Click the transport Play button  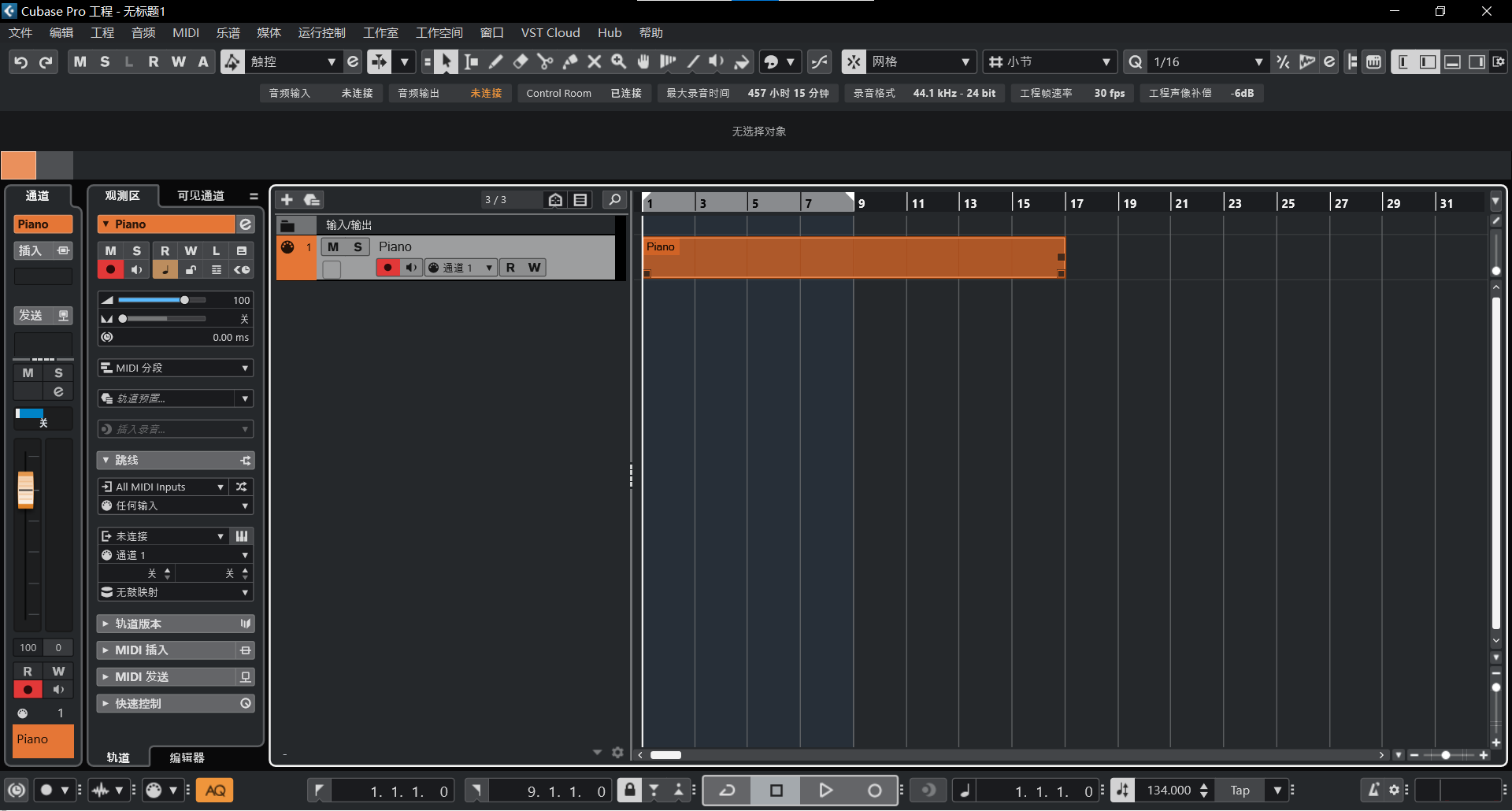(825, 791)
